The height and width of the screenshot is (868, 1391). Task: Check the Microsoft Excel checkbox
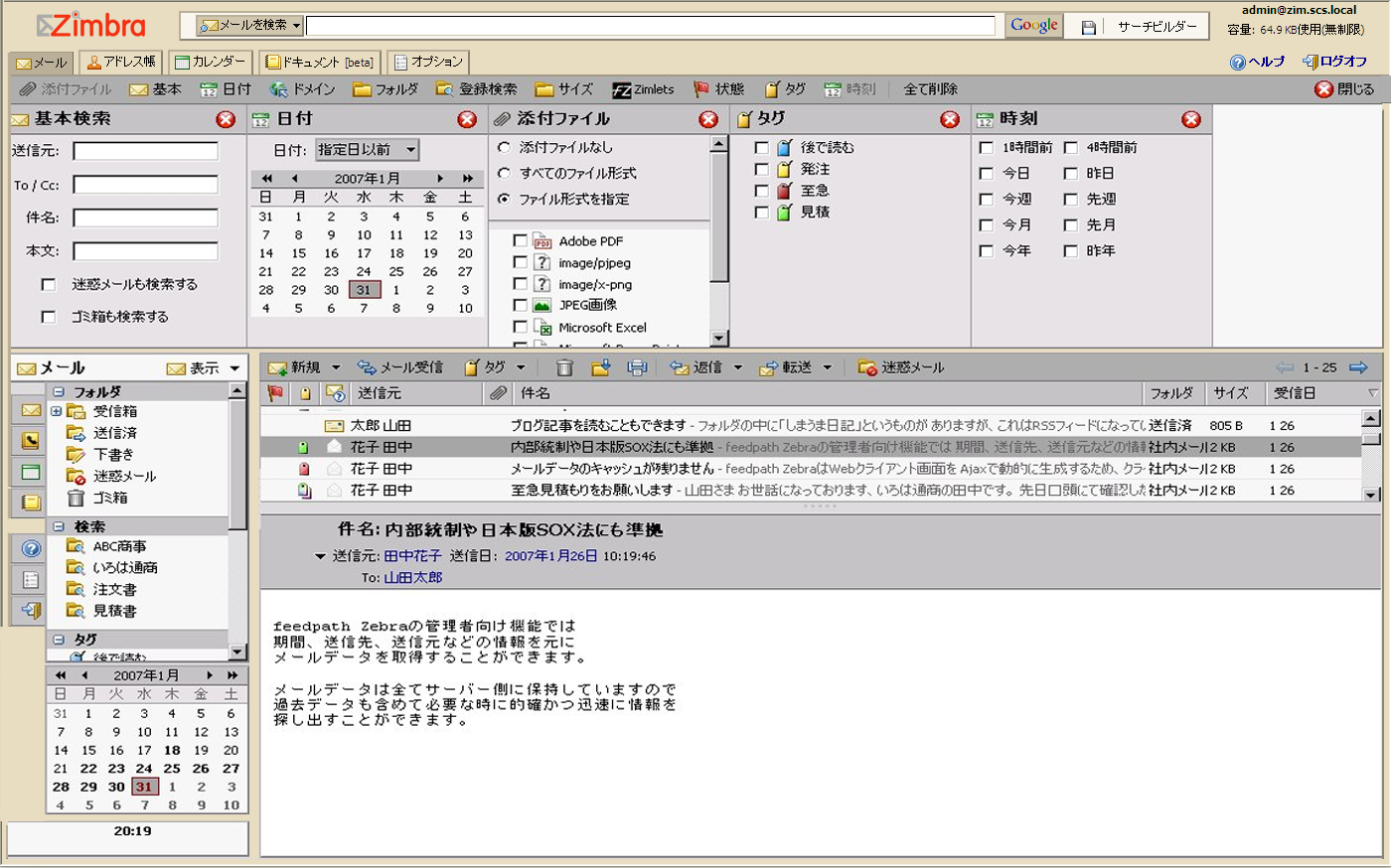coord(520,327)
